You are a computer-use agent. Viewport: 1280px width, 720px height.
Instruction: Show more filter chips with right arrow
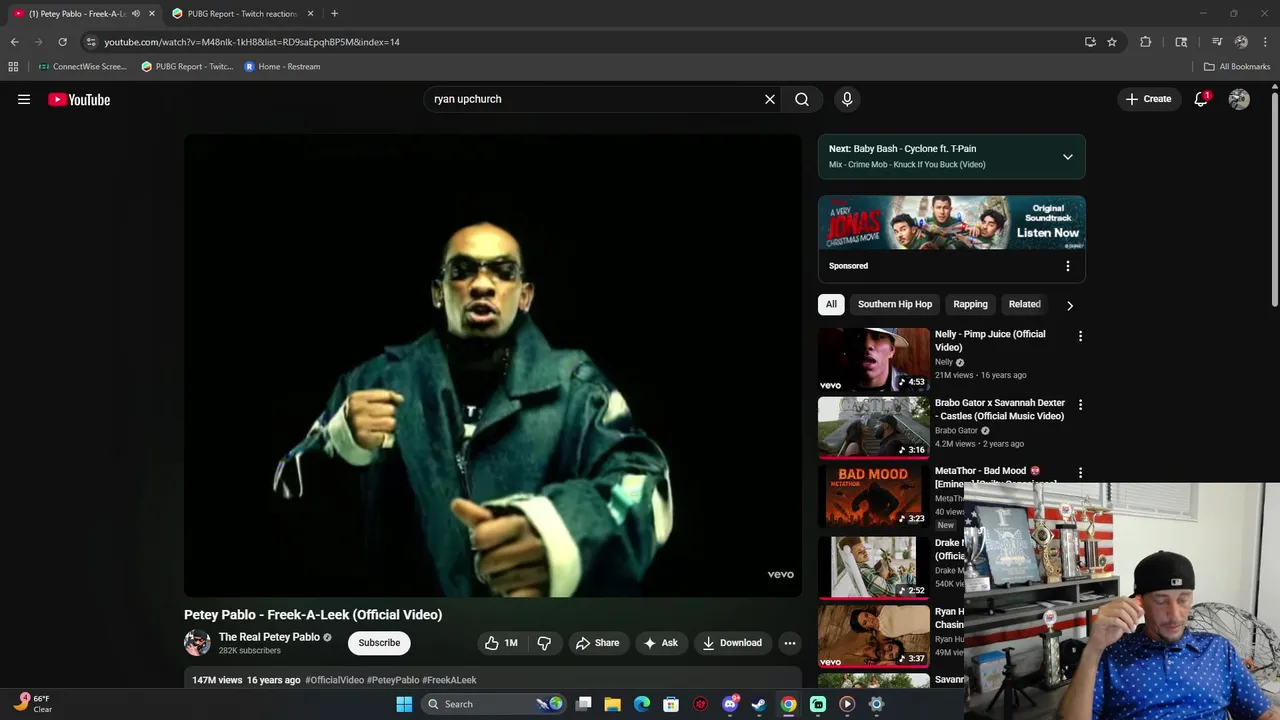click(x=1070, y=305)
